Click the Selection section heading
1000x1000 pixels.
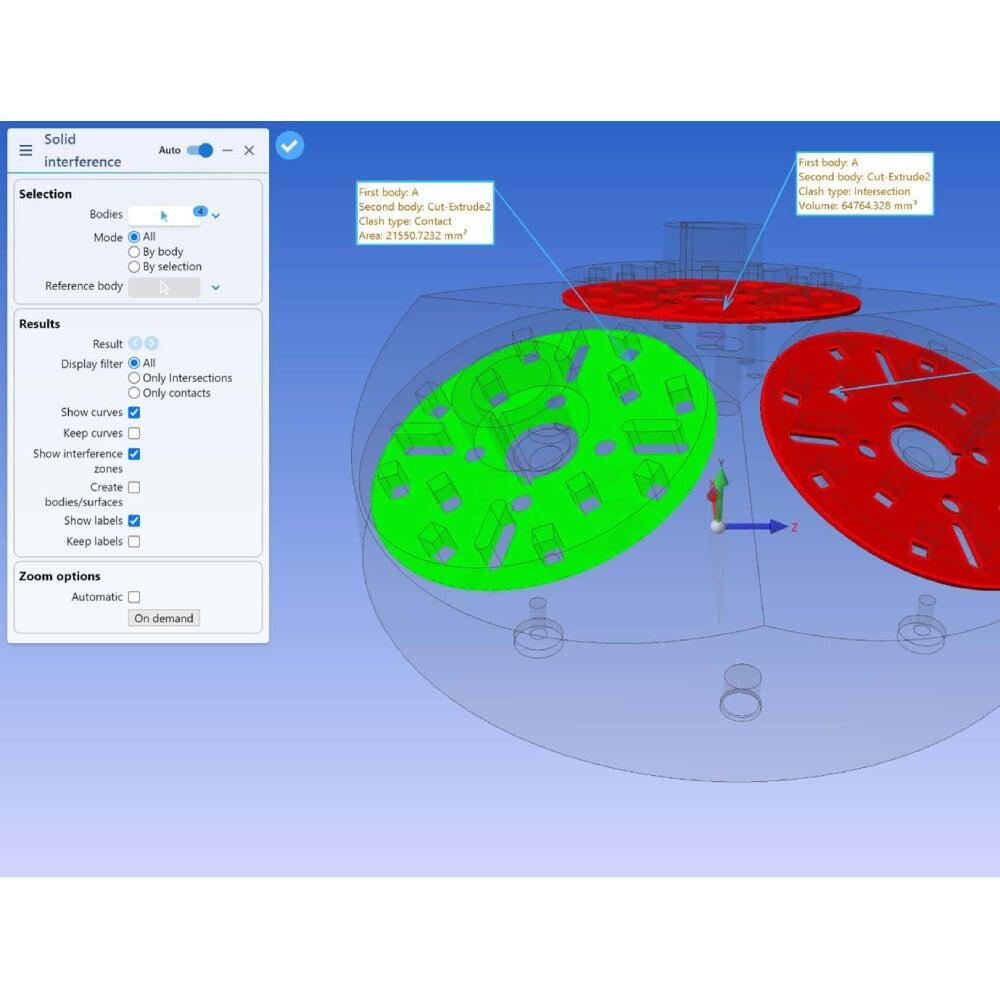(x=45, y=194)
